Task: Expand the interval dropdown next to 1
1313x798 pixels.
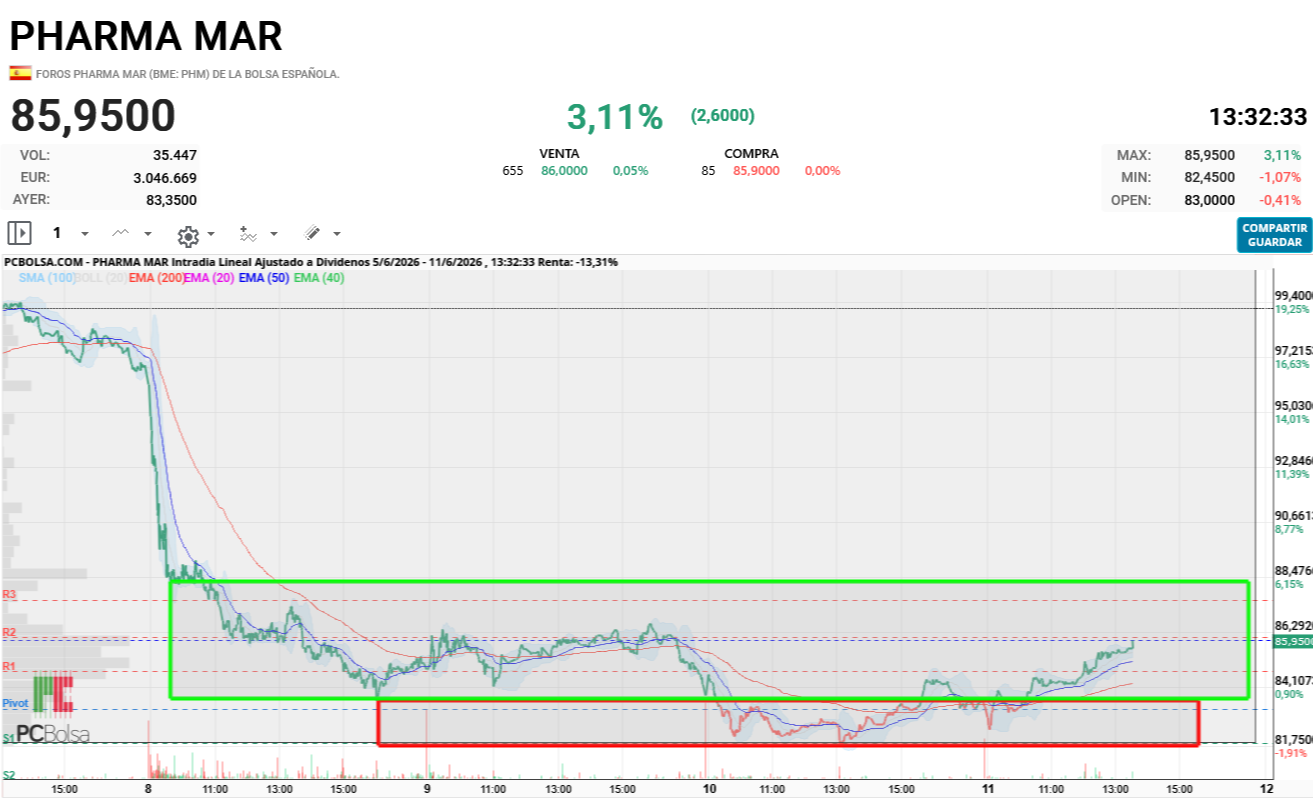Action: pyautogui.click(x=85, y=234)
